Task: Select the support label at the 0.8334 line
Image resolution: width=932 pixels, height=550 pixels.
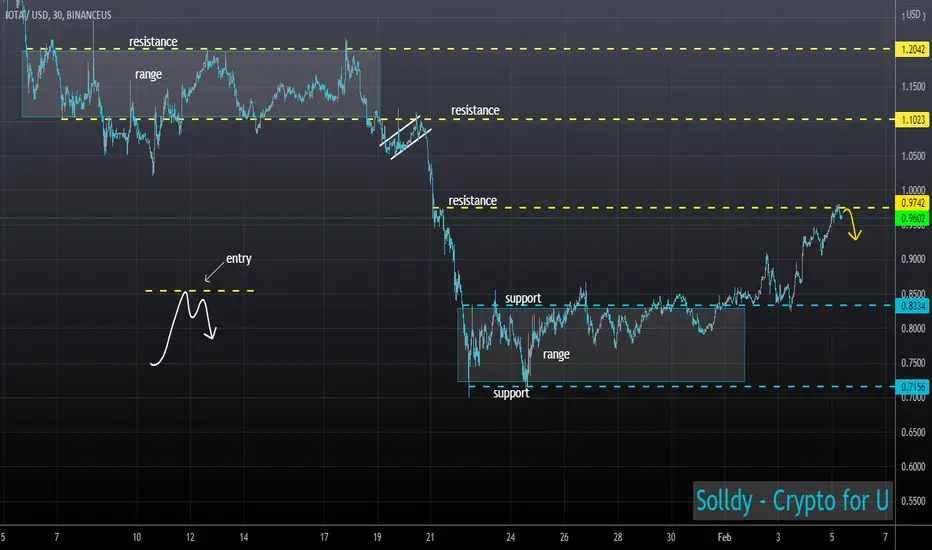Action: point(523,298)
